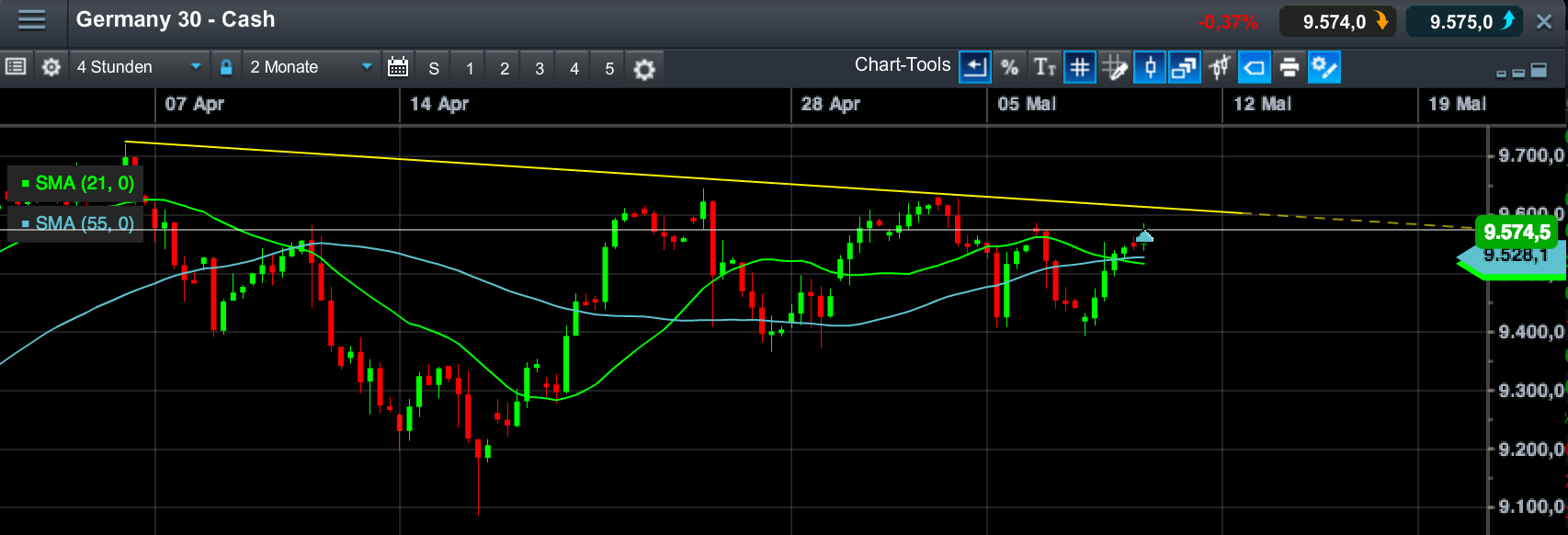Select chart preset 5
This screenshot has width=1568, height=535.
(609, 68)
